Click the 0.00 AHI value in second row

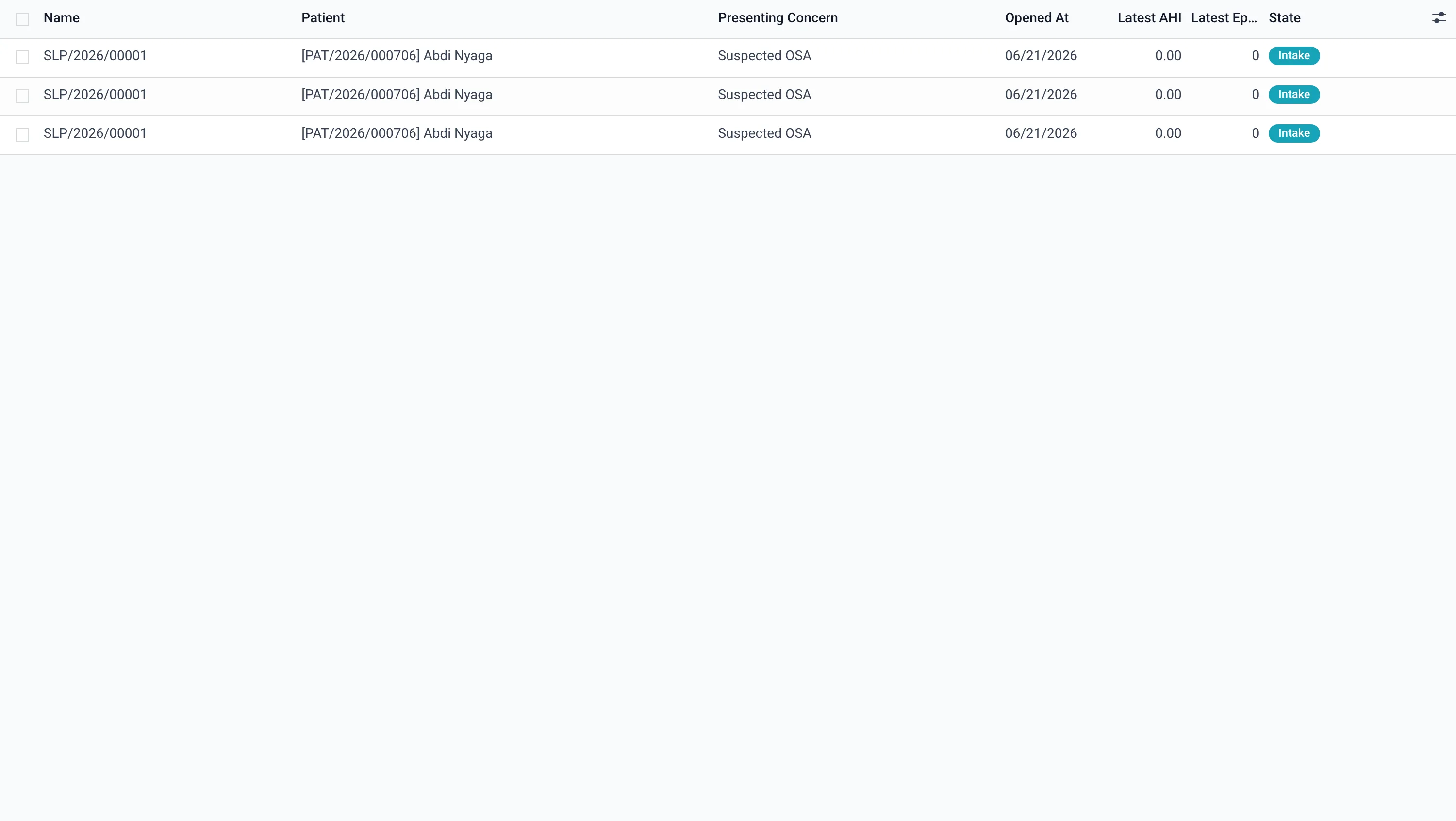click(1168, 94)
